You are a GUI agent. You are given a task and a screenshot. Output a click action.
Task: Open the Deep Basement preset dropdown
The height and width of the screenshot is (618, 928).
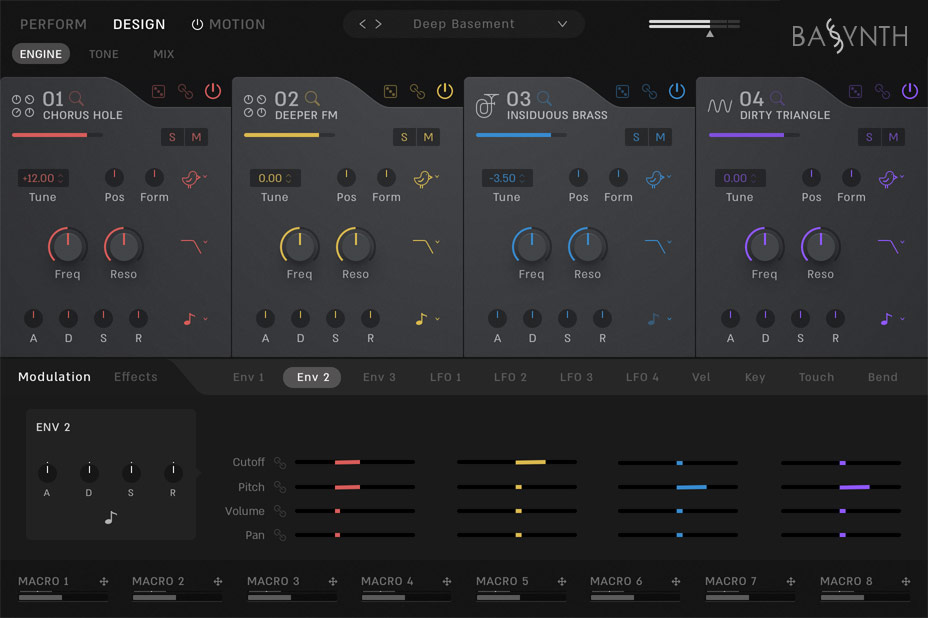[x=463, y=23]
